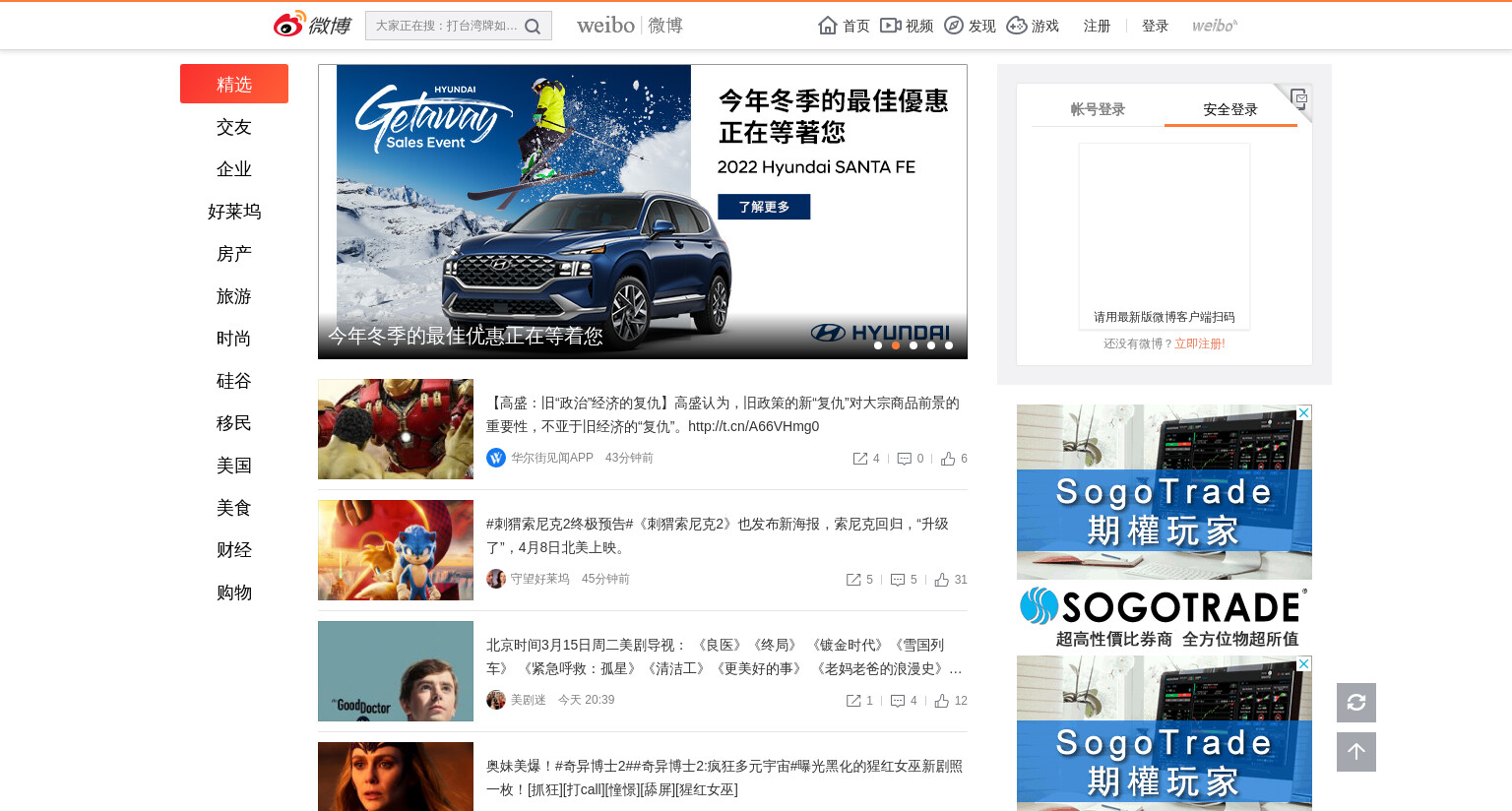Select 财经 category in sidebar
Screen dimensions: 1512x811
234,550
